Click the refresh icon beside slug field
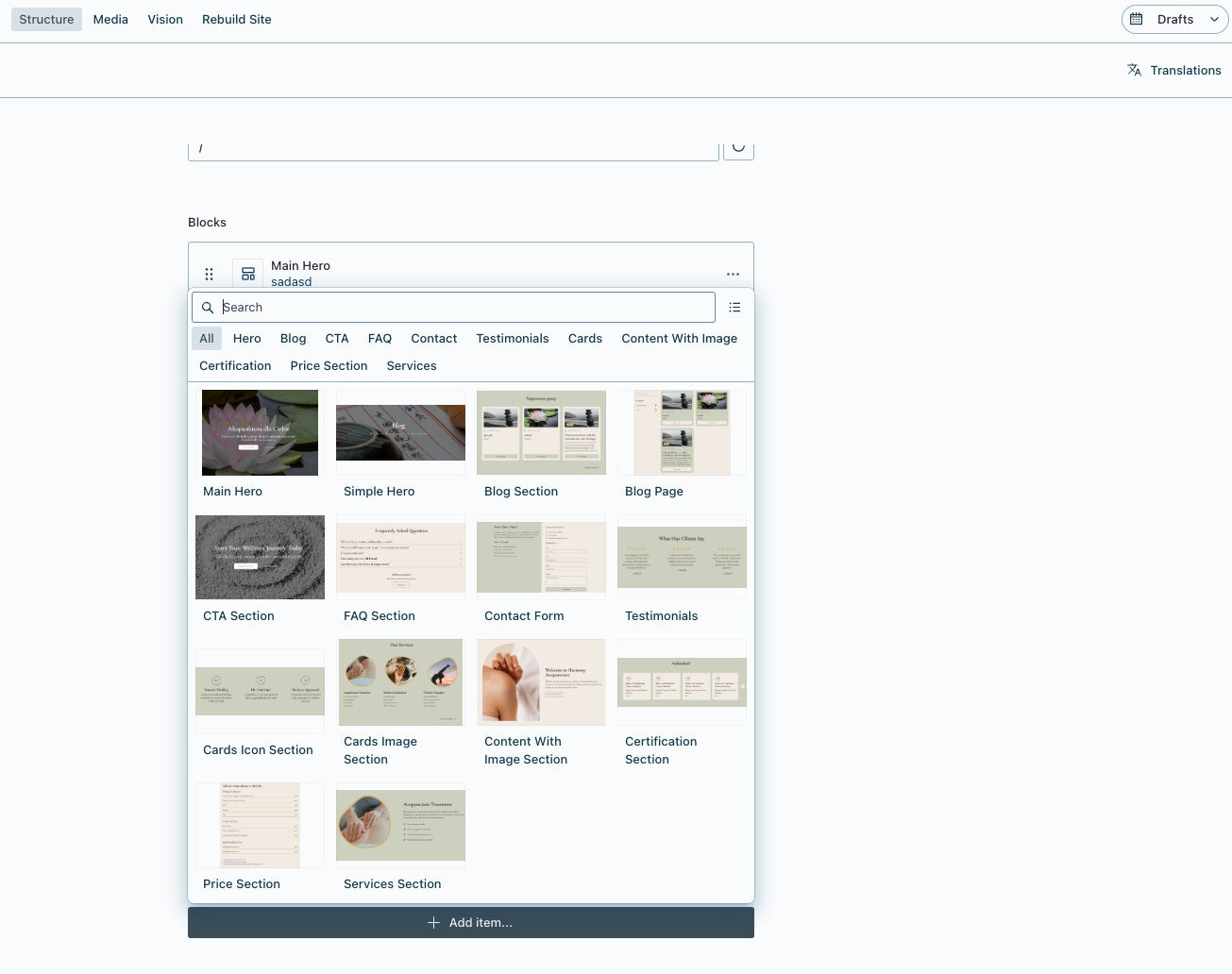Image resolution: width=1232 pixels, height=974 pixels. [738, 148]
